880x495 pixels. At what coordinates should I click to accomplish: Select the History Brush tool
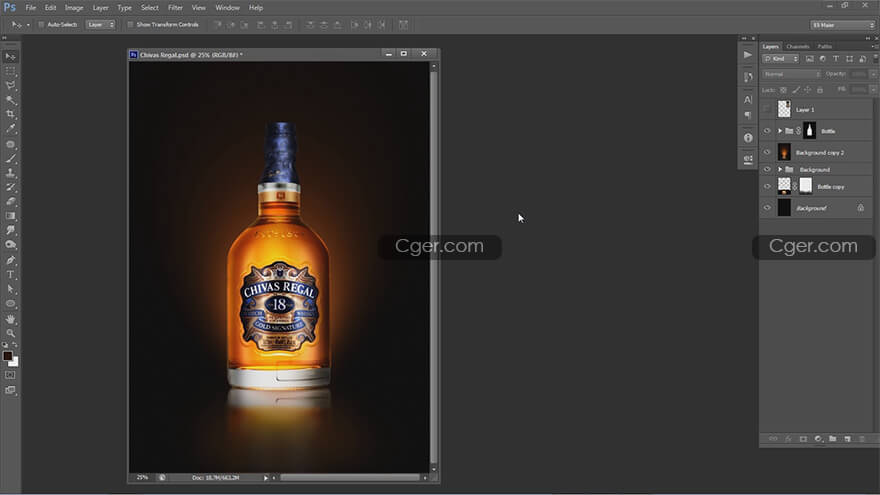point(10,187)
